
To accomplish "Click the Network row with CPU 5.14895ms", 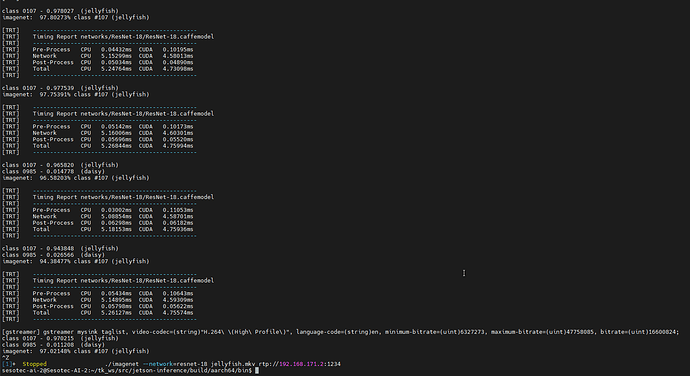I will click(98, 300).
